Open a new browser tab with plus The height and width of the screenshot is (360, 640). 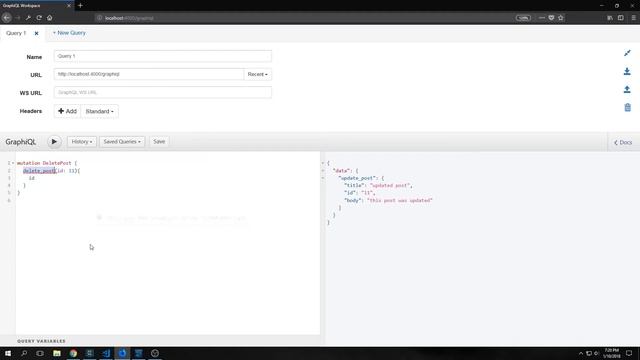pyautogui.click(x=80, y=6)
